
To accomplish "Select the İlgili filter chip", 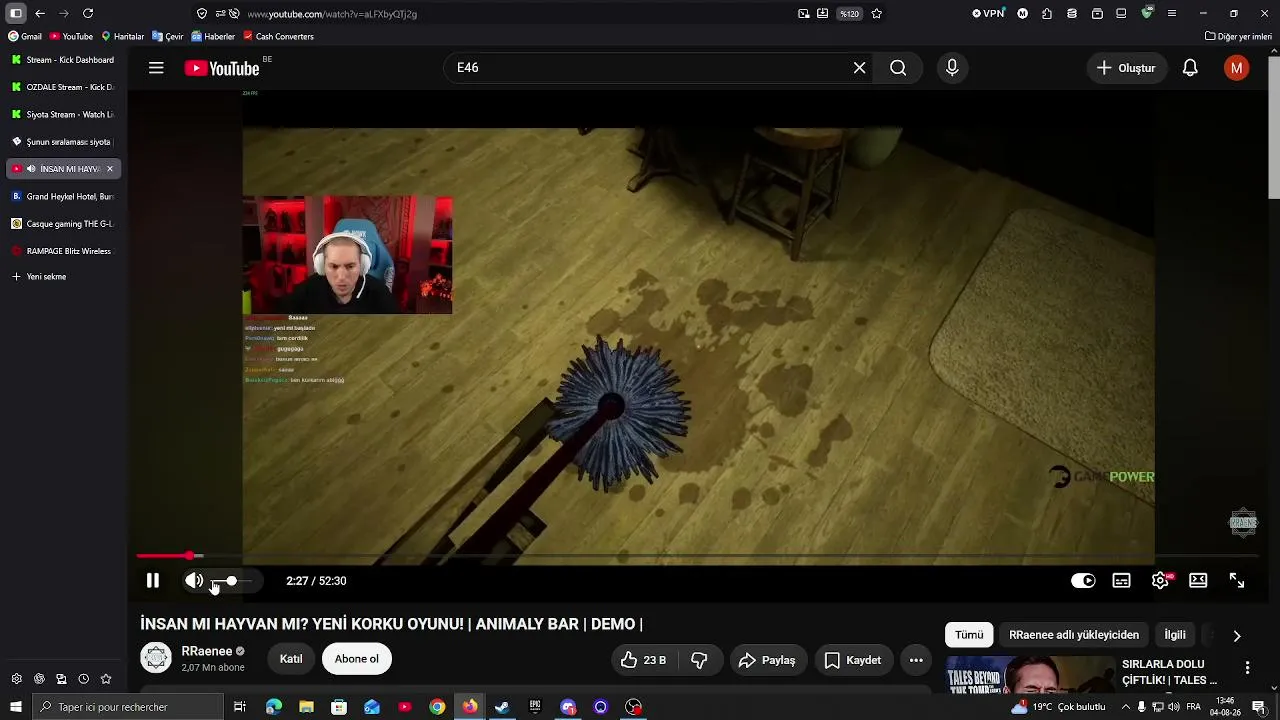I will tap(1175, 635).
